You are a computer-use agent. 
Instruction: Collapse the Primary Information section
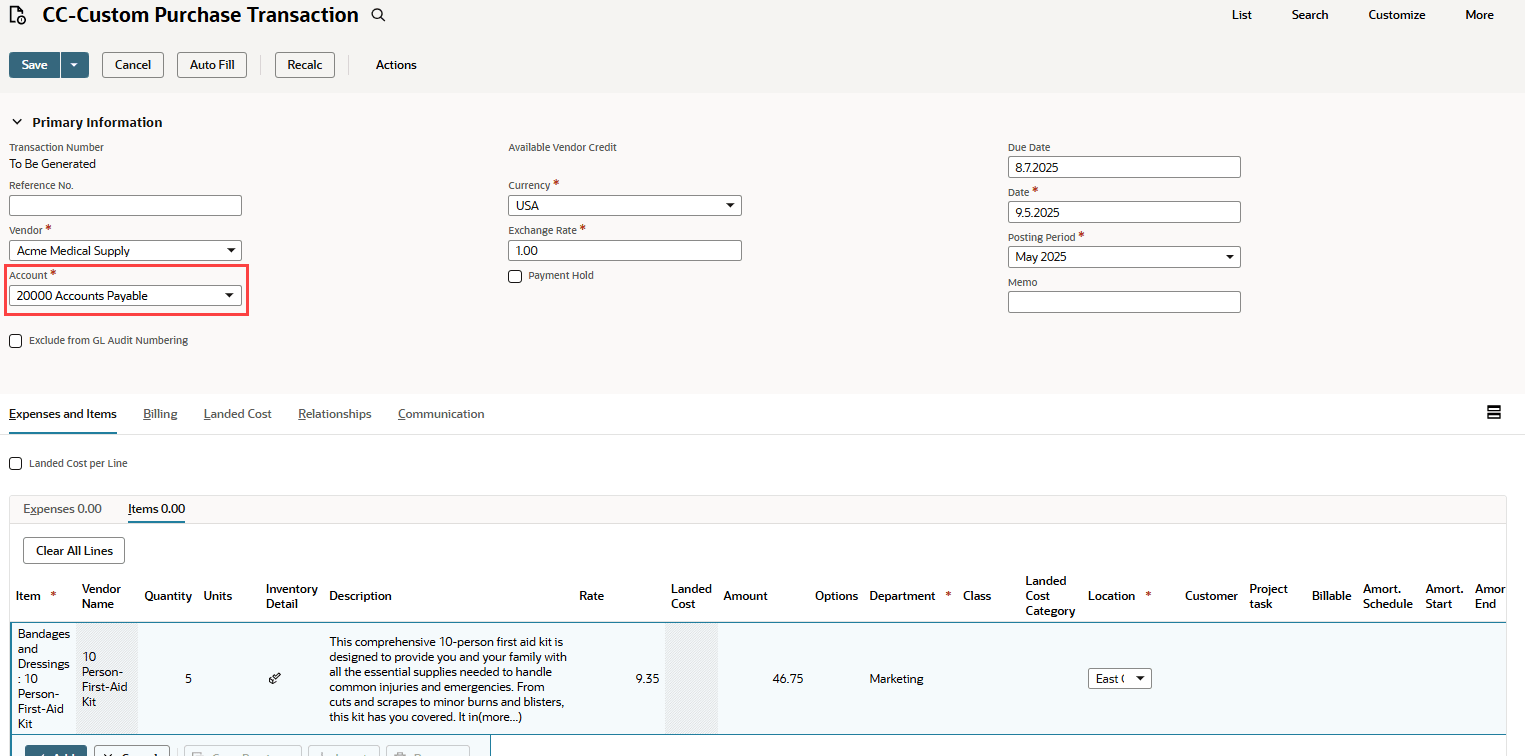(16, 122)
